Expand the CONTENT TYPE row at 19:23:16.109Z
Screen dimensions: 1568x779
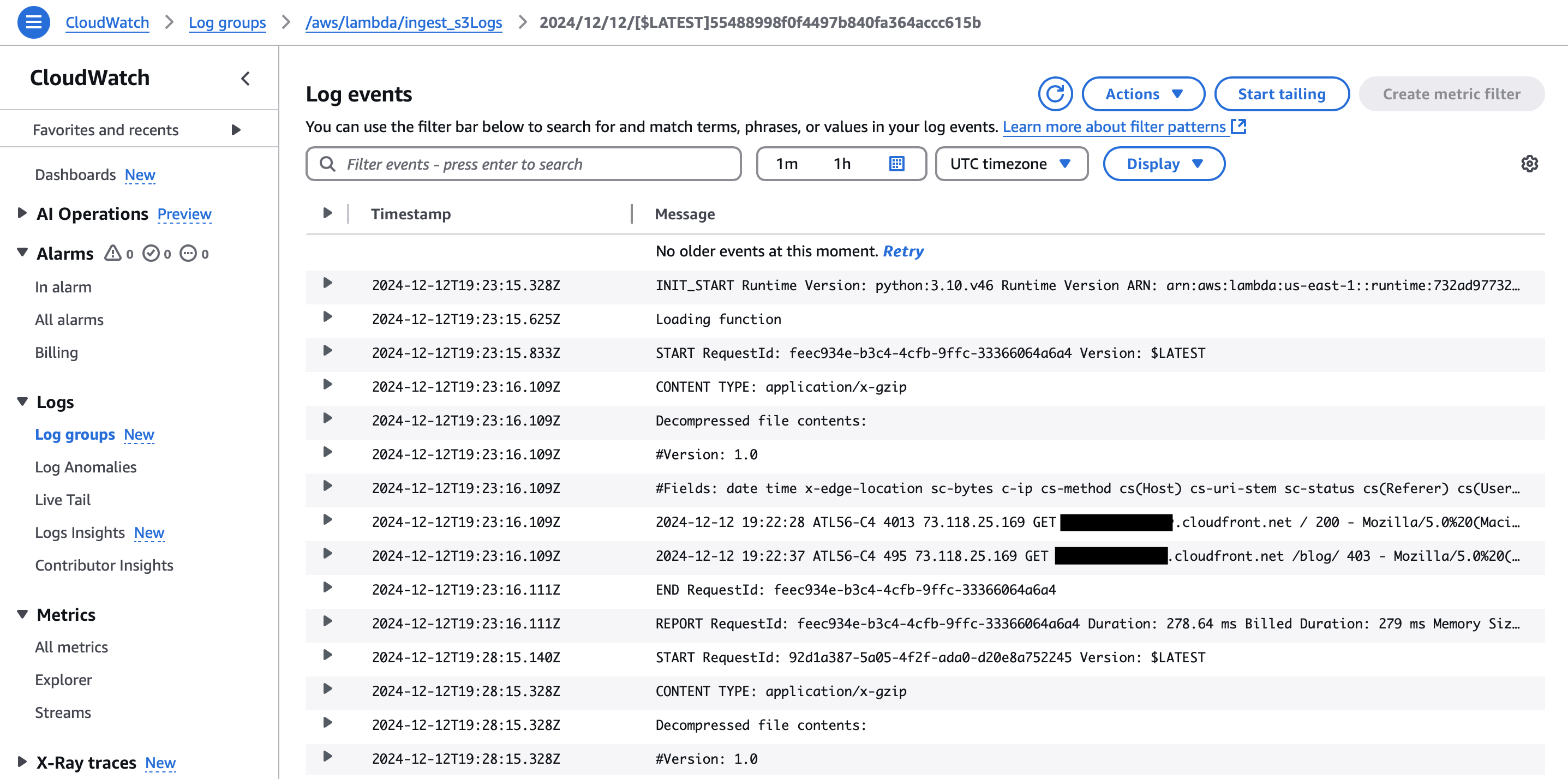point(327,385)
